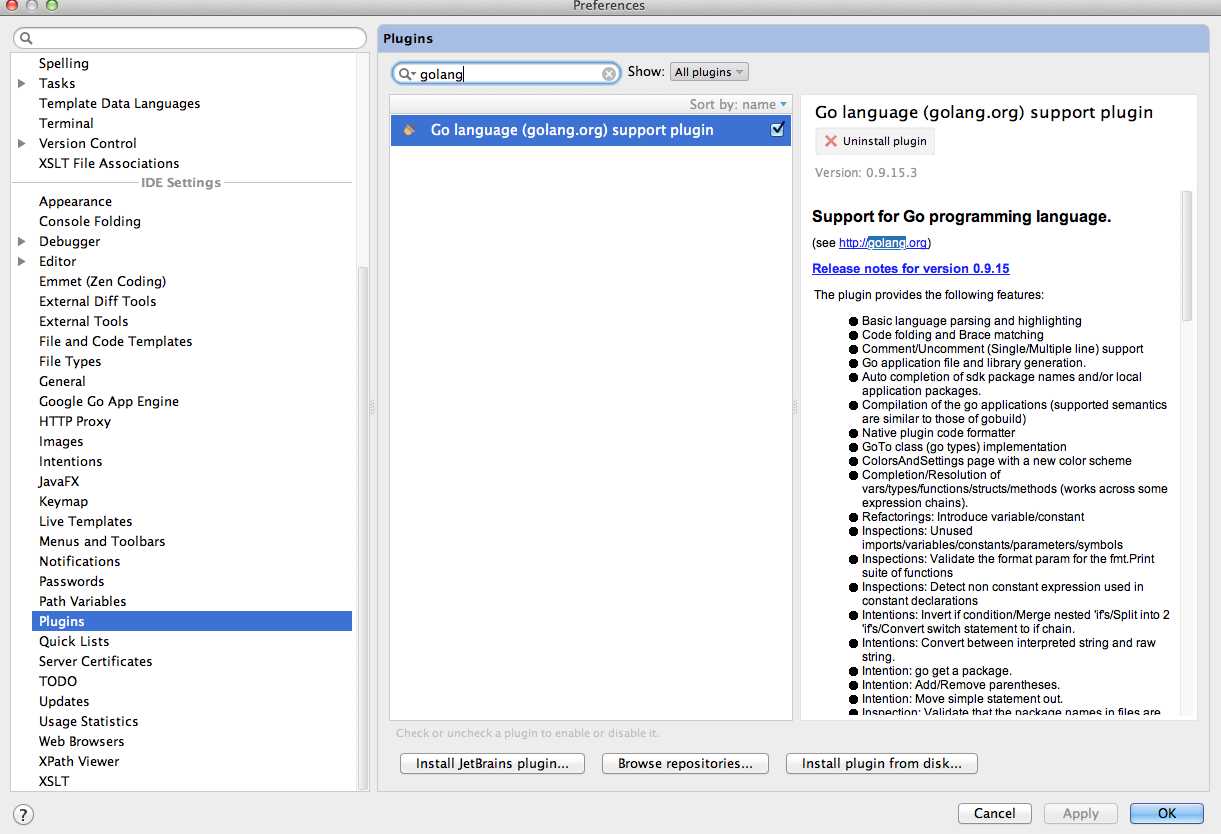Select JavaFX setting
1221x834 pixels.
pyautogui.click(x=59, y=482)
